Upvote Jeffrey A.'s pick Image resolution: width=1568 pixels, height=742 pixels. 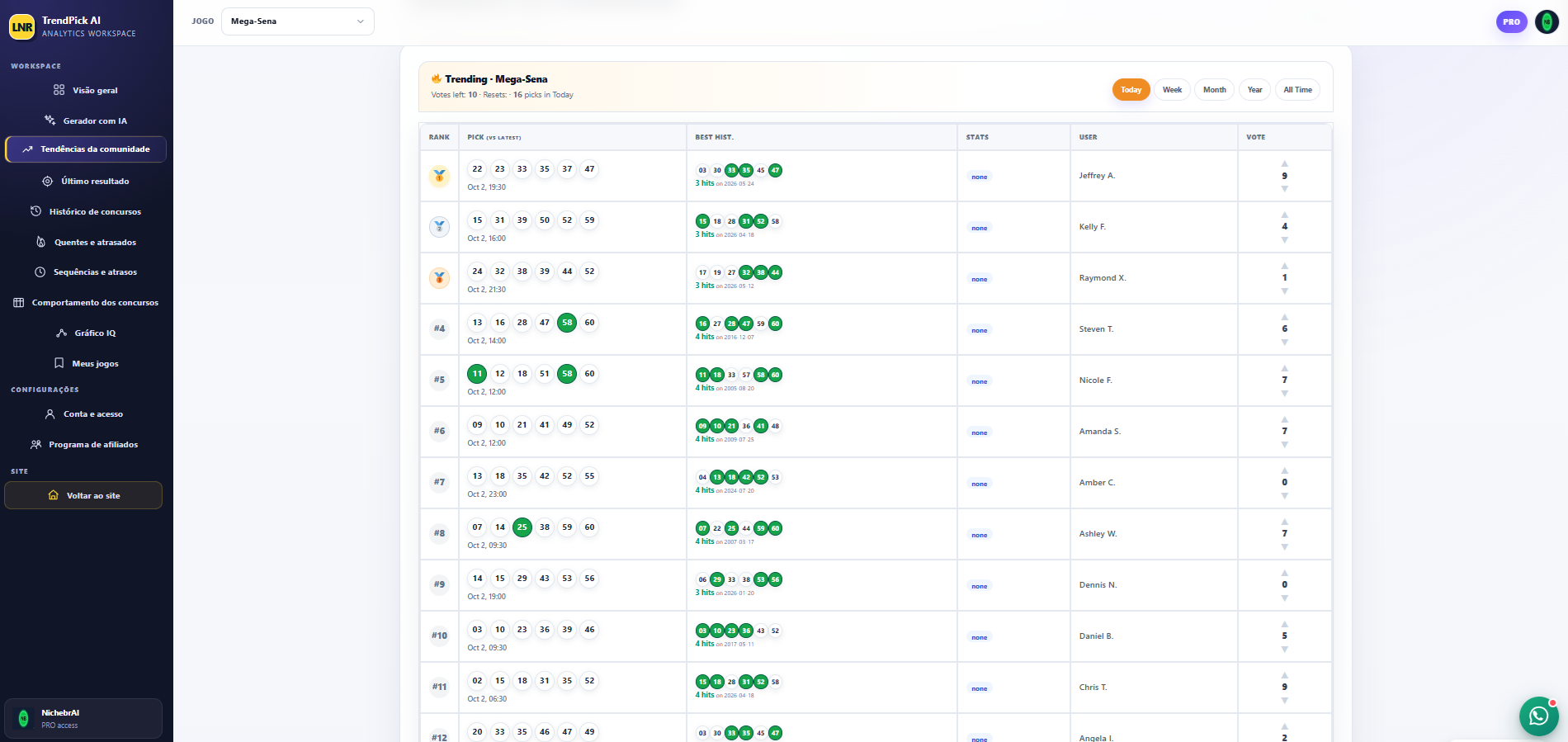pos(1284,163)
